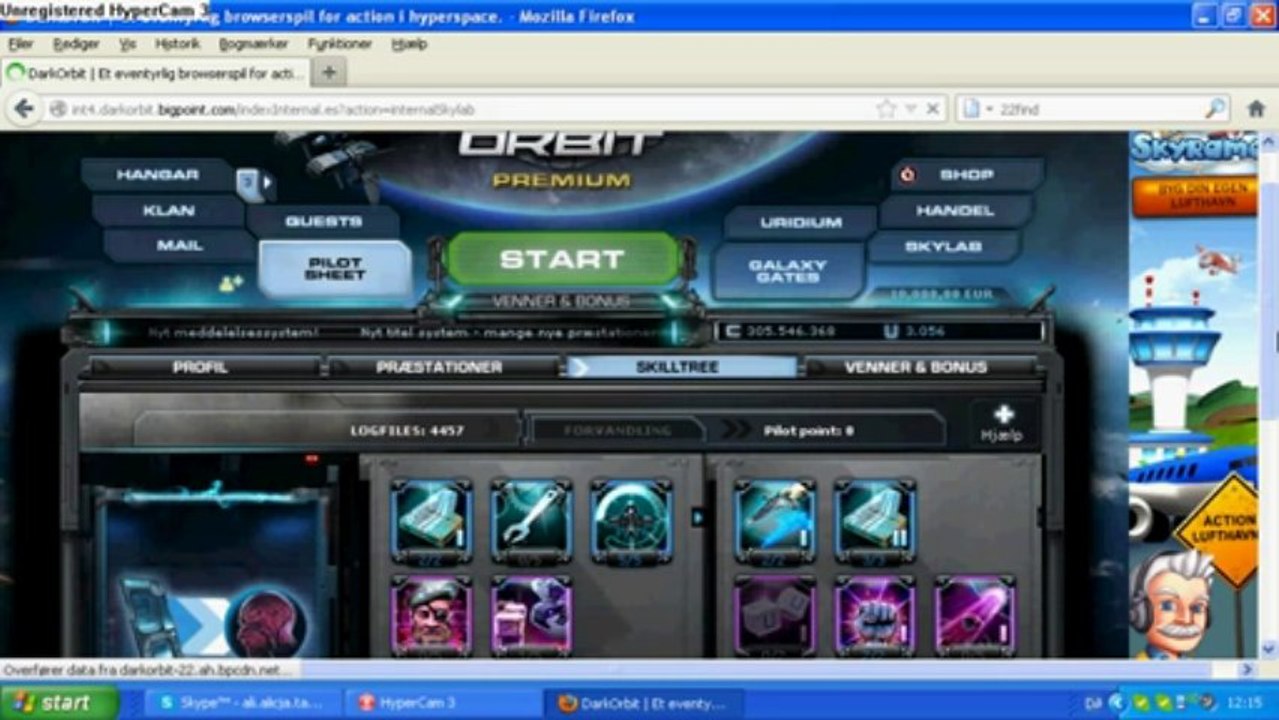
Task: Open the Handel trade page
Action: (956, 211)
